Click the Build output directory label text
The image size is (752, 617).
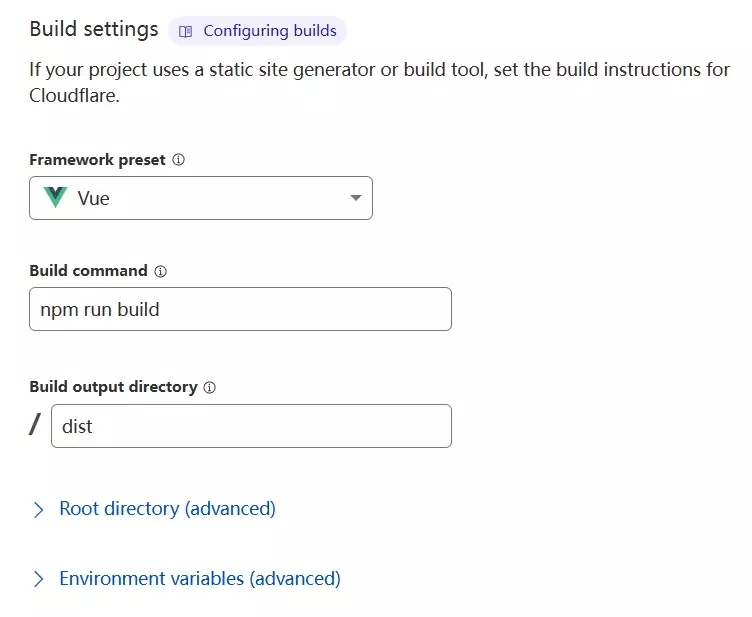pyautogui.click(x=113, y=387)
